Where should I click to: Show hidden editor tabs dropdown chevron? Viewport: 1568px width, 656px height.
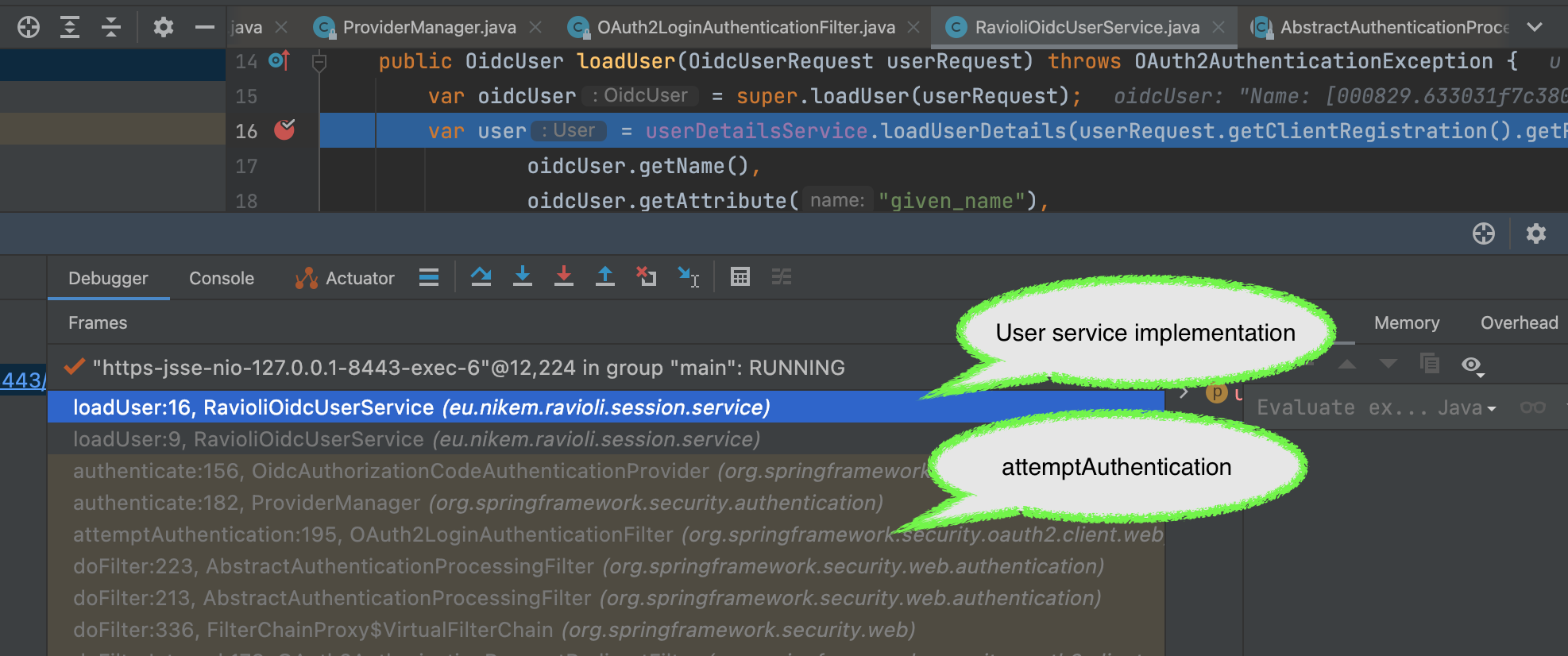[1535, 27]
